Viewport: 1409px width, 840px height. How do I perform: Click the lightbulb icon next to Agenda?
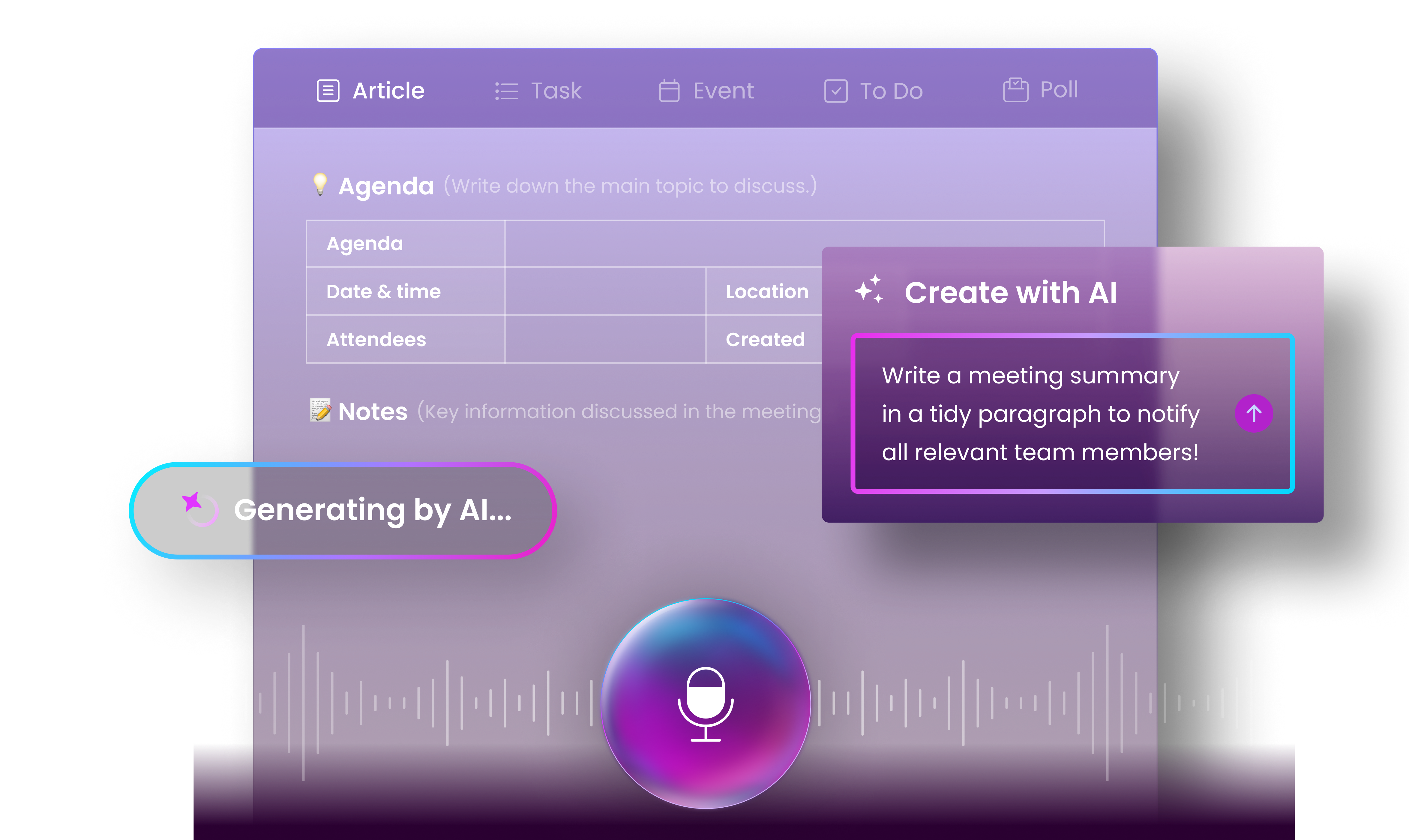tap(320, 184)
